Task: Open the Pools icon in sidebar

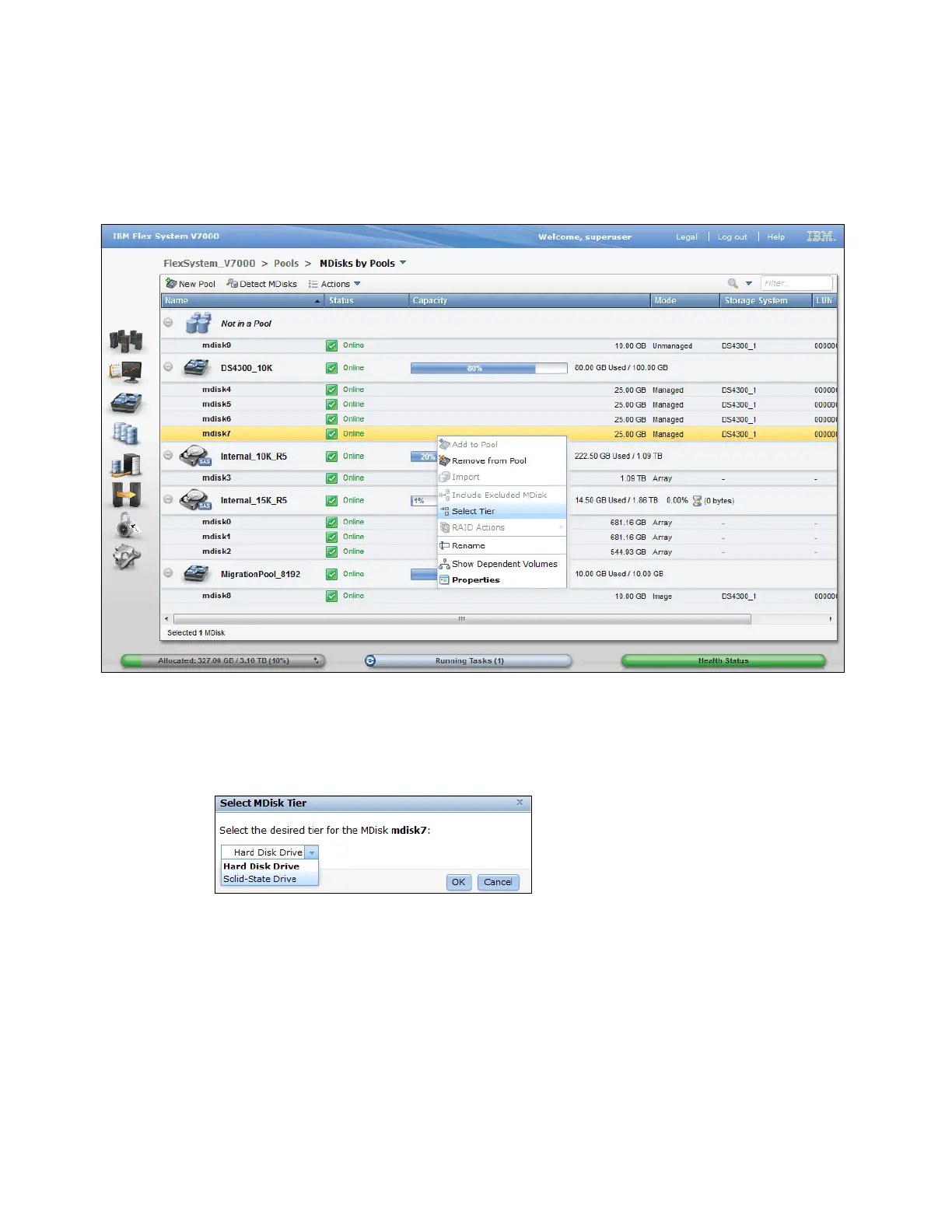Action: [126, 402]
